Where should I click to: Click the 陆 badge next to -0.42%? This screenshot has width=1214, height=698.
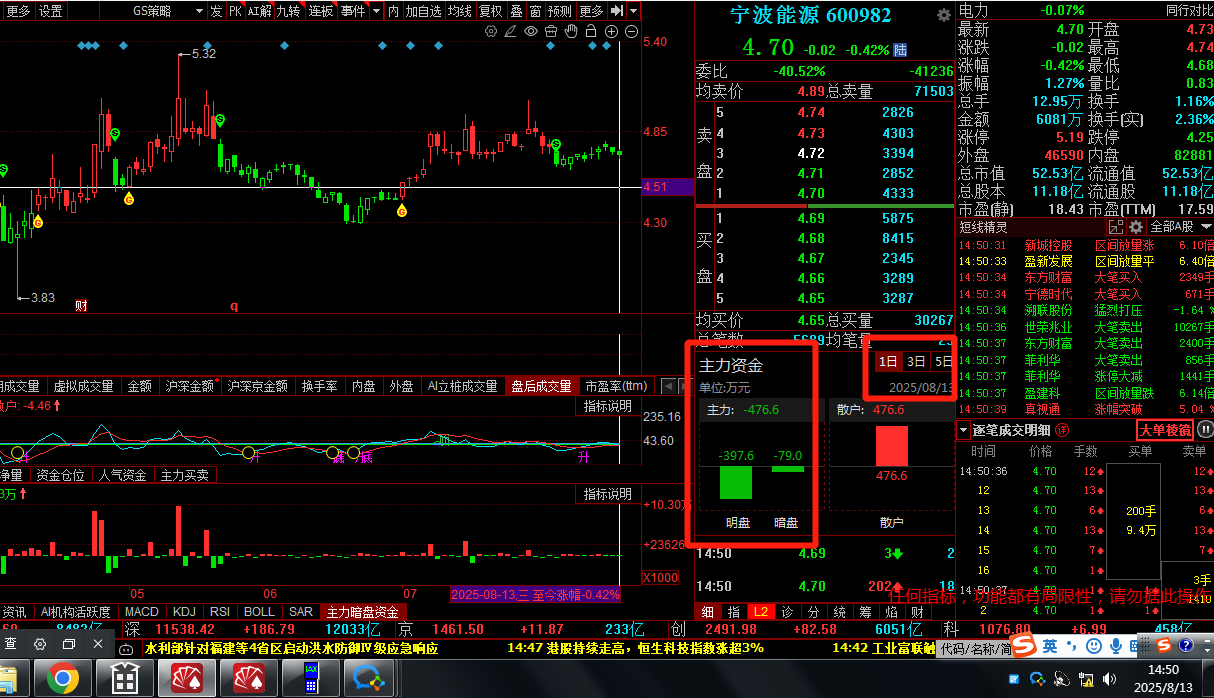tap(900, 50)
